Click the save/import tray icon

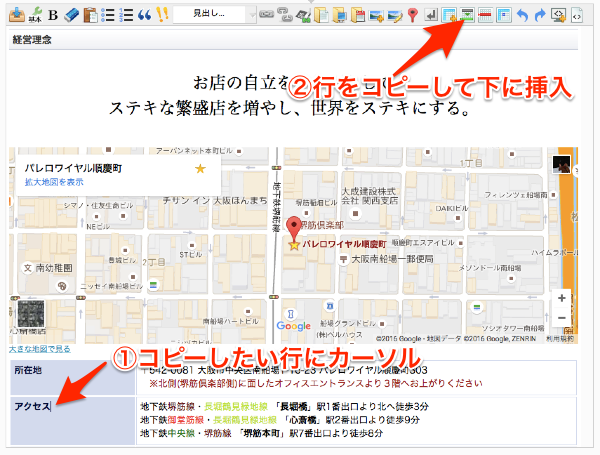coord(16,15)
